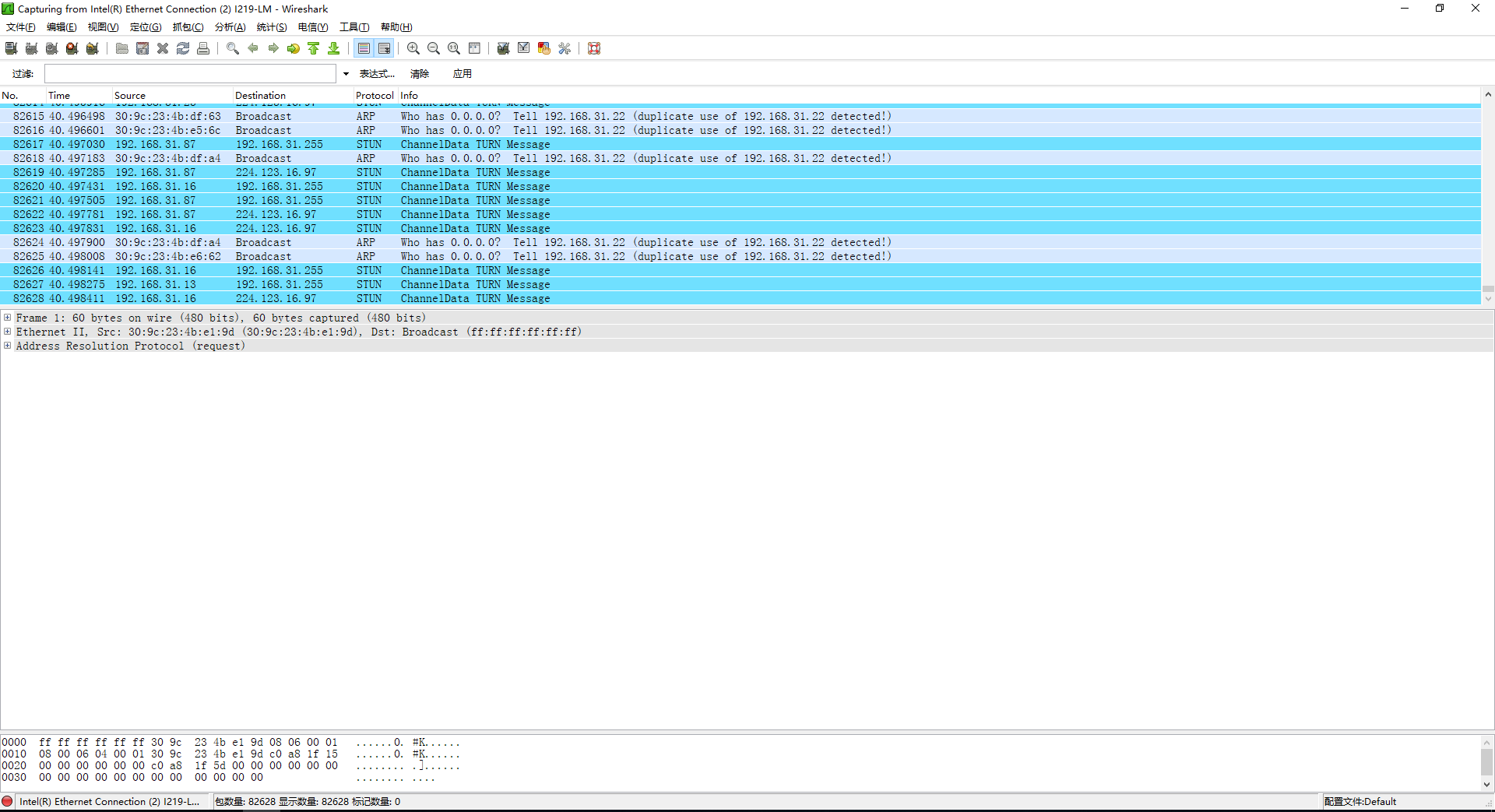Open the 工具 menu
The height and width of the screenshot is (812, 1495).
(354, 27)
